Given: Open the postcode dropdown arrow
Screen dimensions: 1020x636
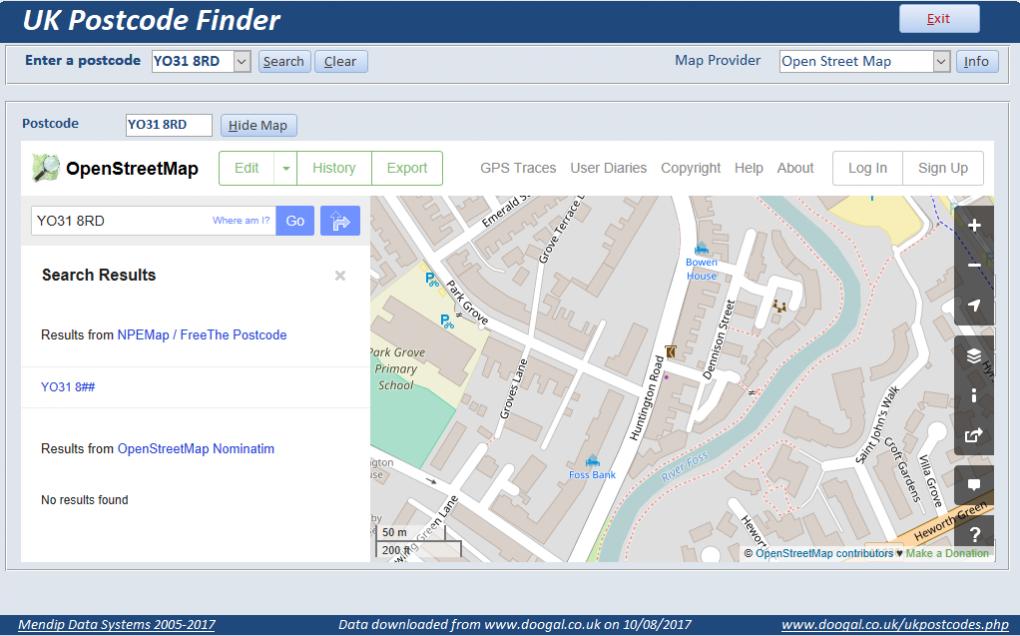Looking at the screenshot, I should [242, 62].
